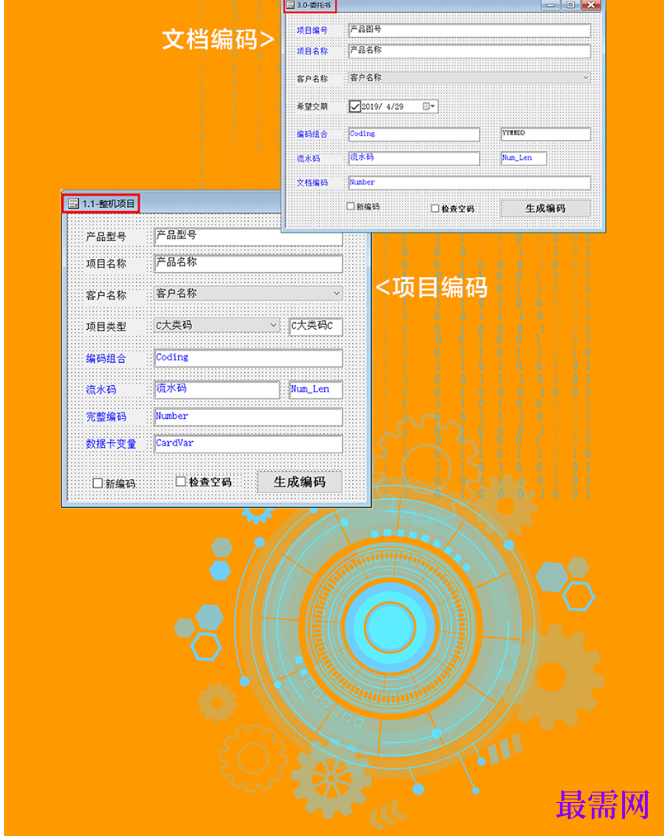Click 生成编码 button in the 3.0 window

[x=545, y=208]
